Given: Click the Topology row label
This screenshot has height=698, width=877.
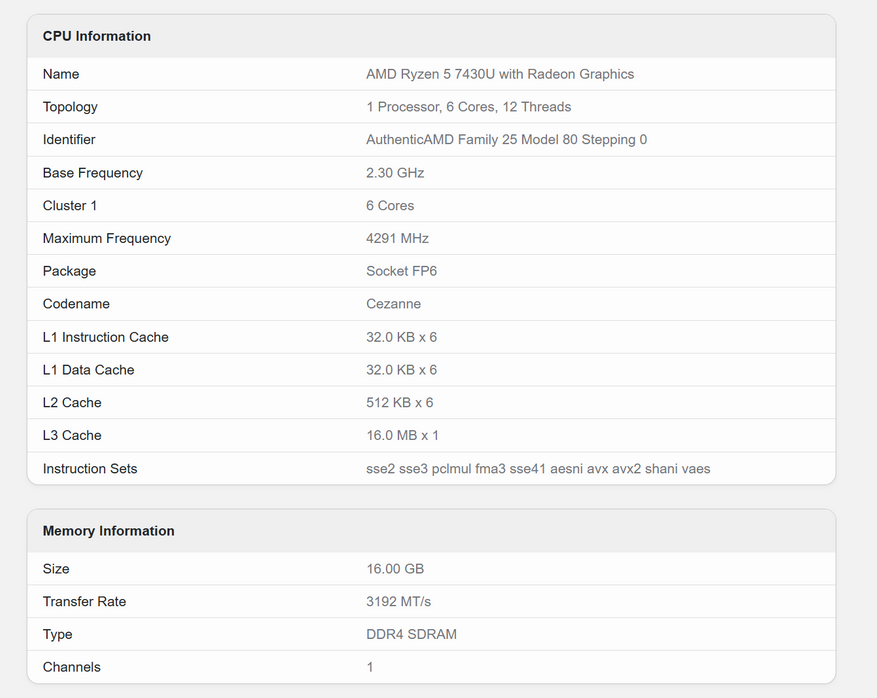Looking at the screenshot, I should (x=70, y=107).
